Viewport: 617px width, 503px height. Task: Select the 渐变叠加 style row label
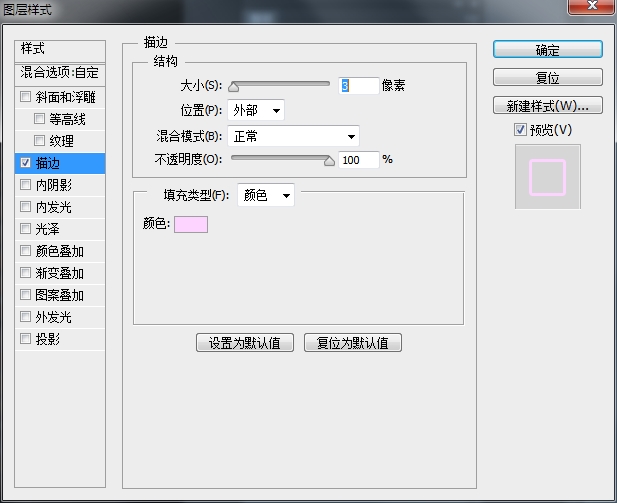tap(59, 273)
